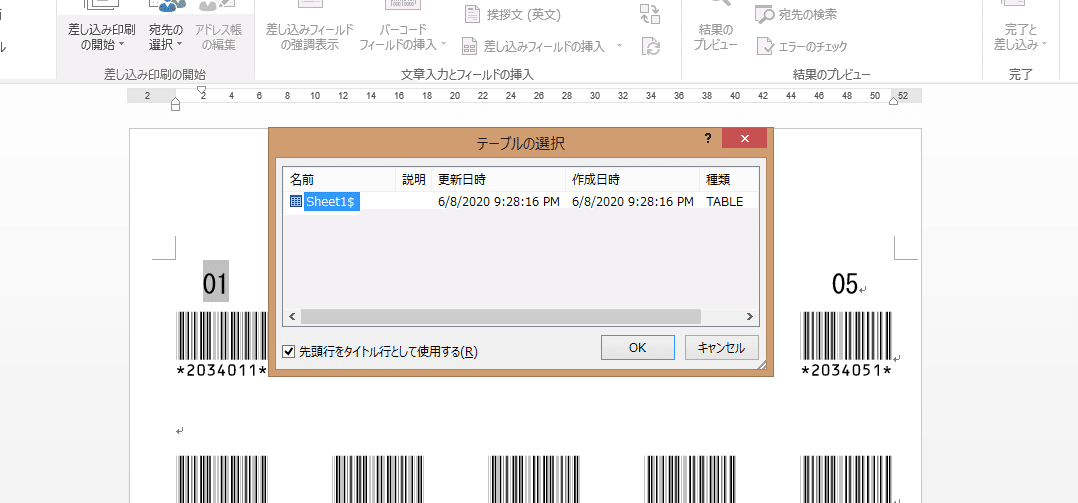
Task: Click the 挨拶文 (英文) icon
Action: click(472, 14)
